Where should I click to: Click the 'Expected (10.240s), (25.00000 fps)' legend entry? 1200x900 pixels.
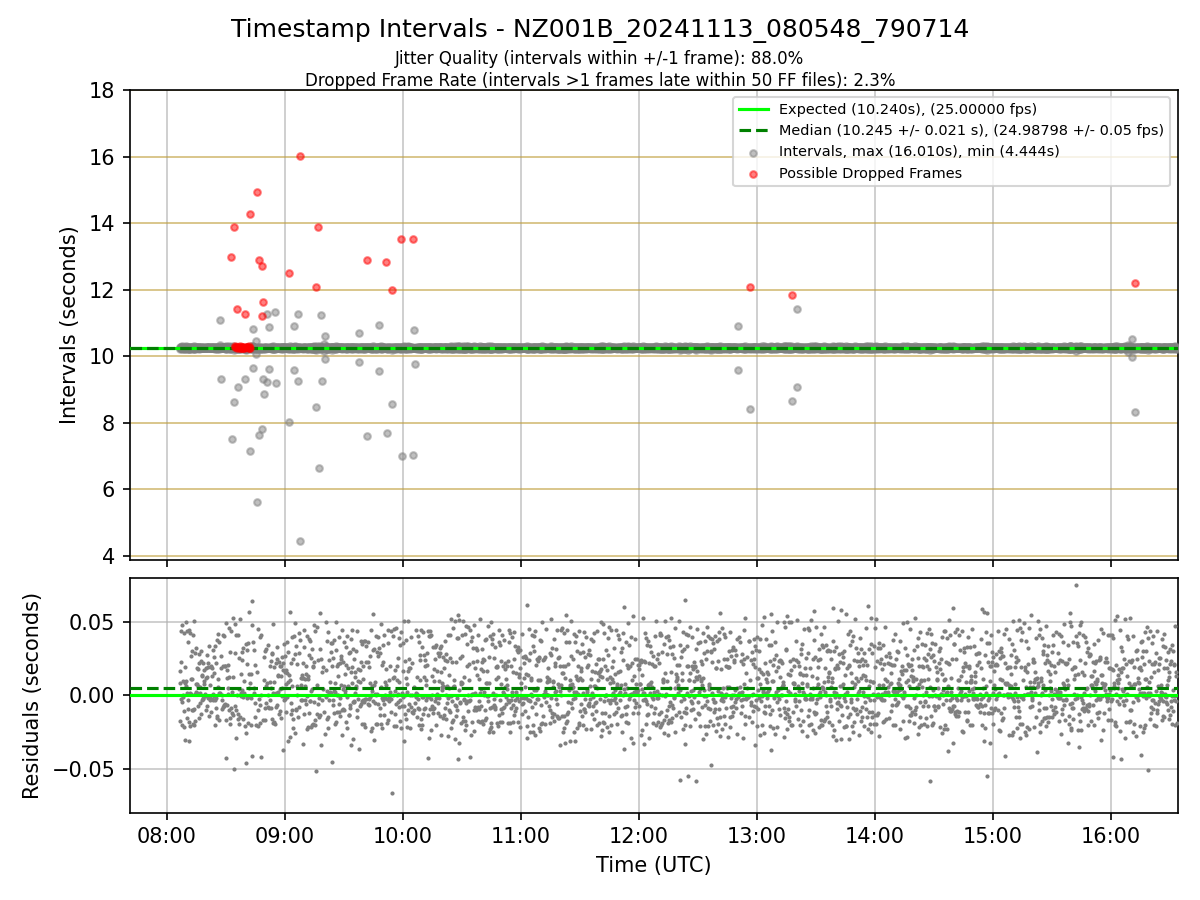pyautogui.click(x=908, y=109)
